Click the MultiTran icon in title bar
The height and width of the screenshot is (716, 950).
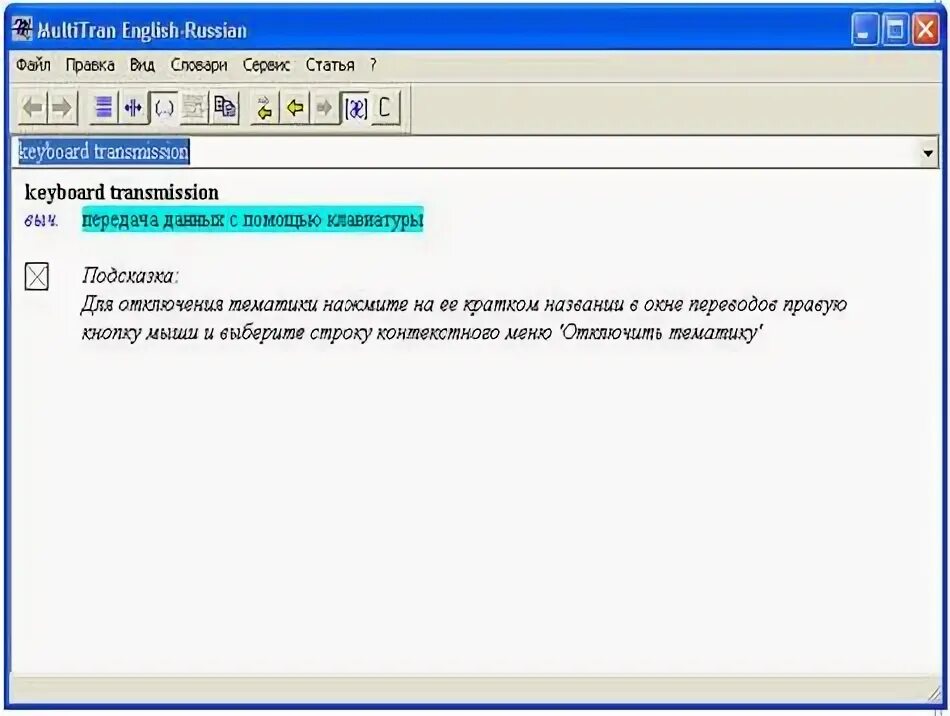pyautogui.click(x=22, y=29)
